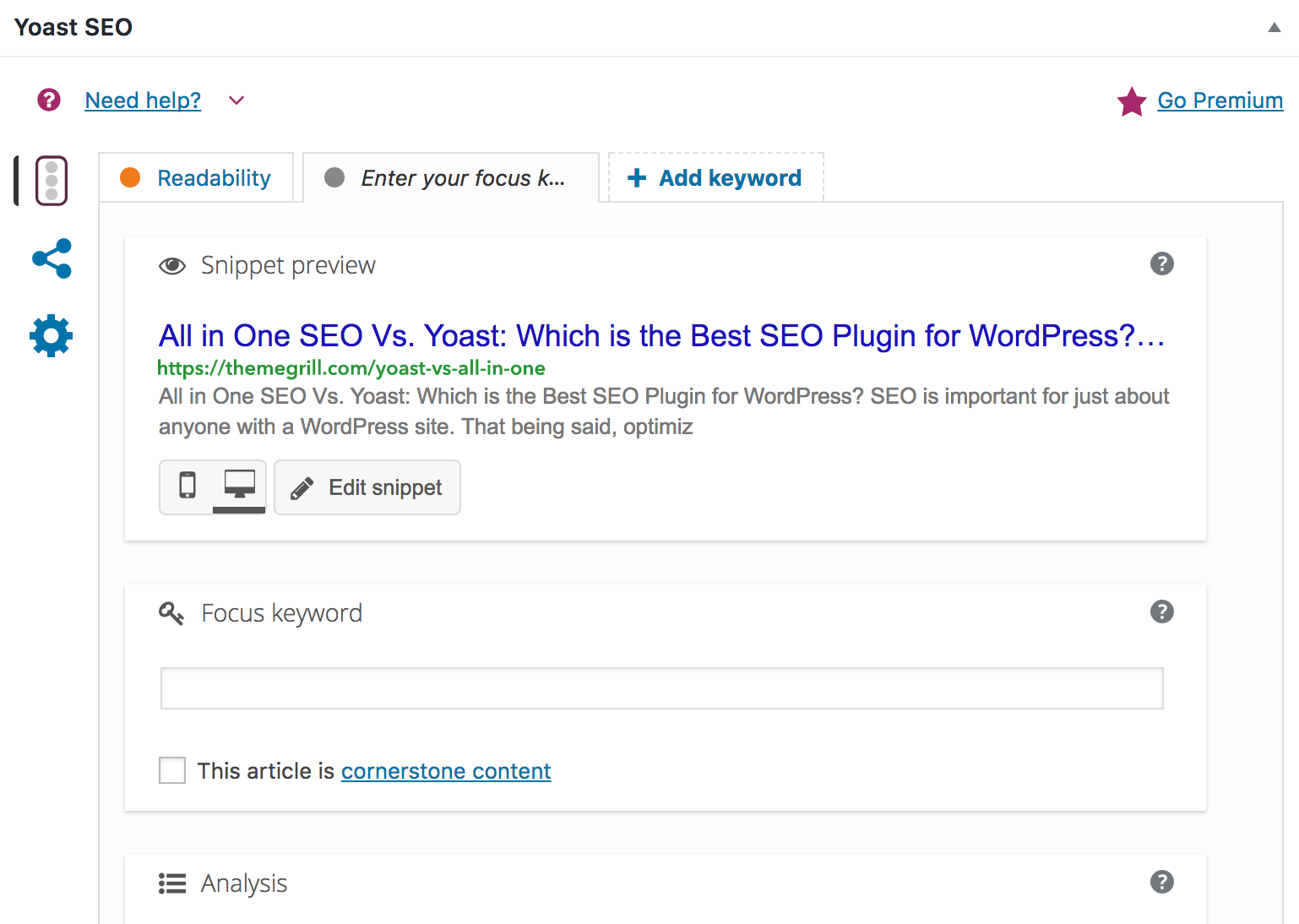
Task: Click the green themegrill.com snippet URL
Action: (351, 368)
